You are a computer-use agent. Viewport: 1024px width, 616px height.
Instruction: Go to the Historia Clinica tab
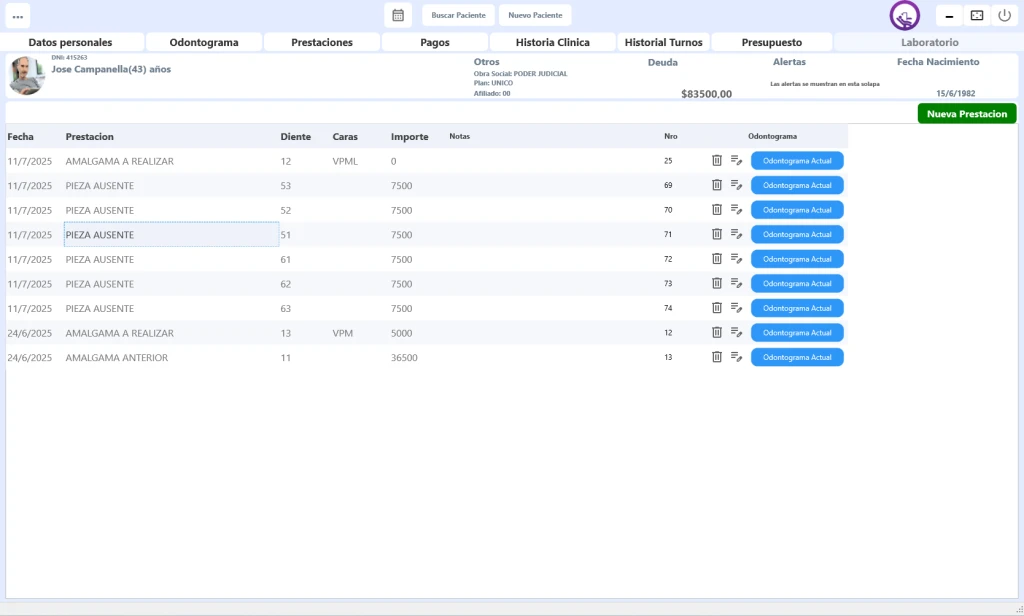552,42
